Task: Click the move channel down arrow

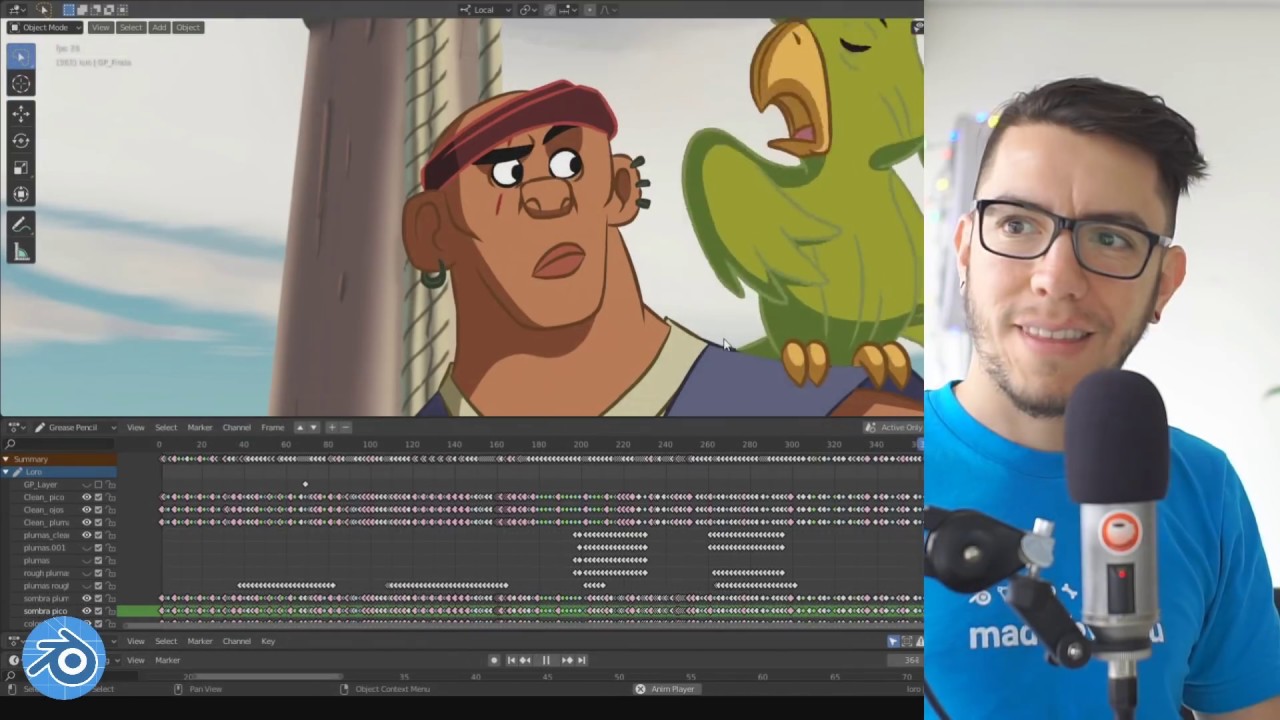Action: click(313, 427)
